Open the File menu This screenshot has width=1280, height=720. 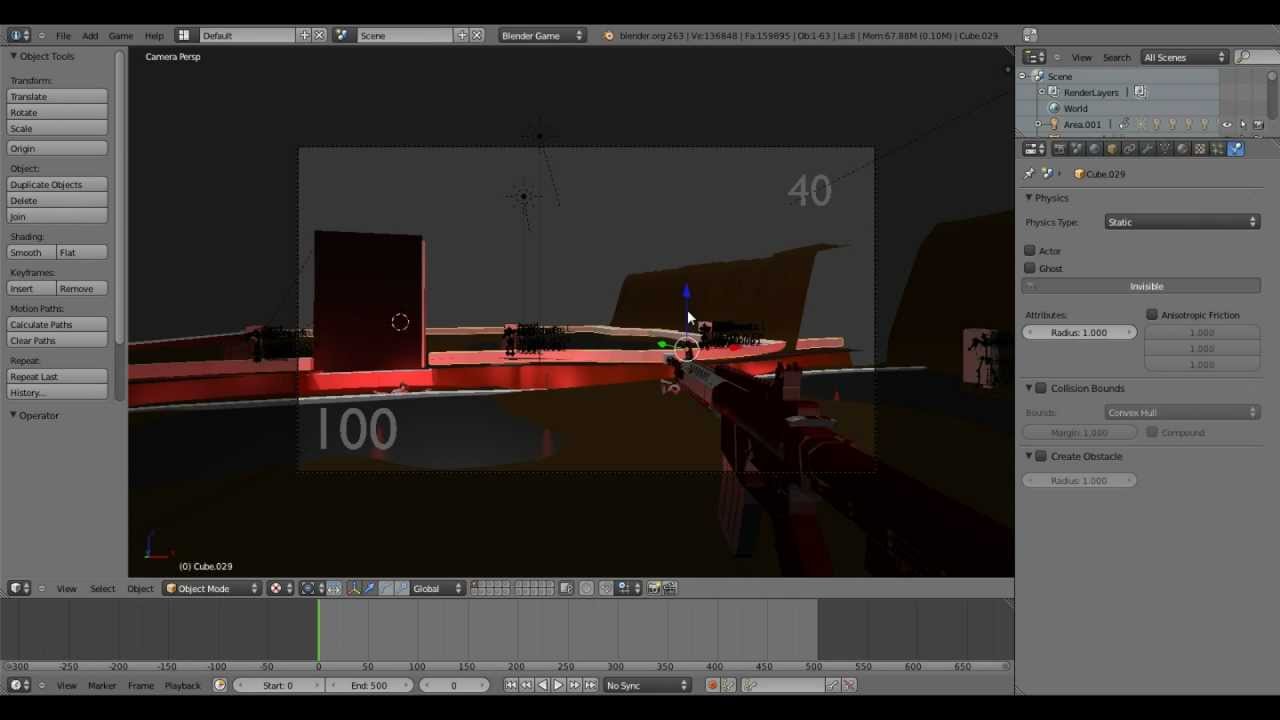(x=63, y=35)
